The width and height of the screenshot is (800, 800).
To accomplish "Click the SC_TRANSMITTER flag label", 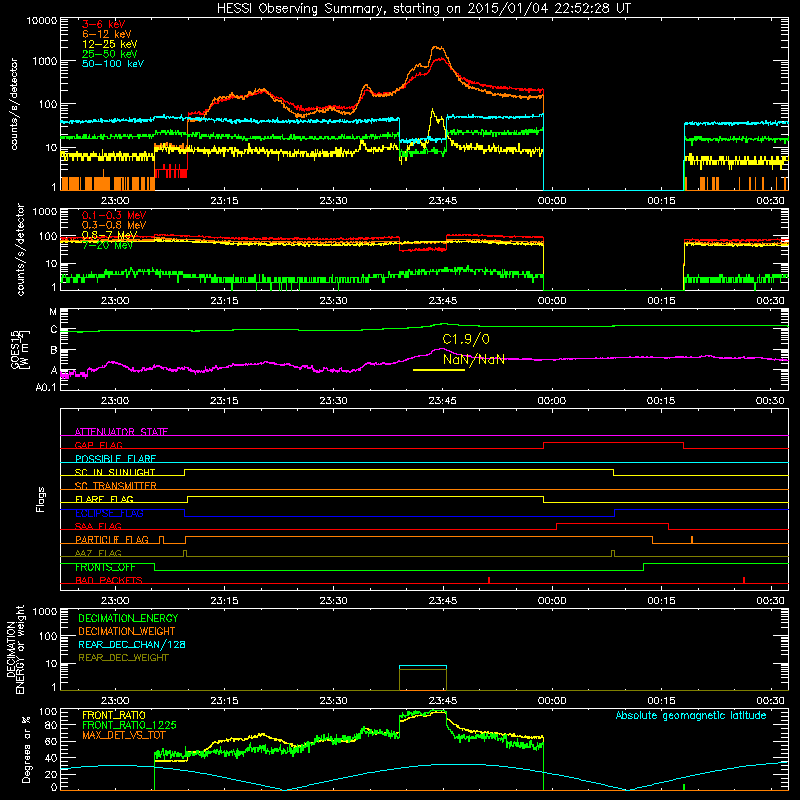I will (116, 486).
